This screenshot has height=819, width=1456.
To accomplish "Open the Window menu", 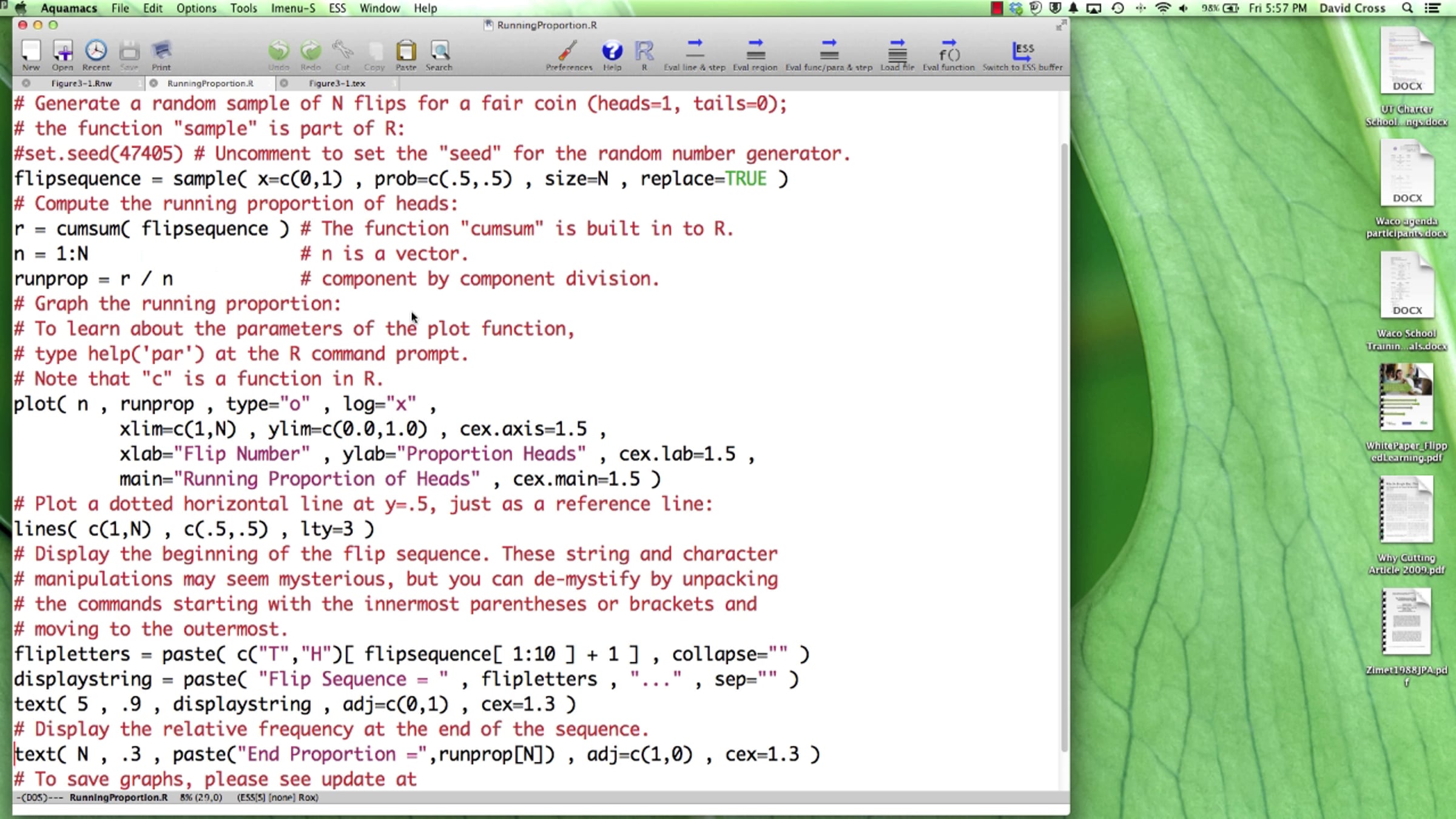I will (380, 8).
